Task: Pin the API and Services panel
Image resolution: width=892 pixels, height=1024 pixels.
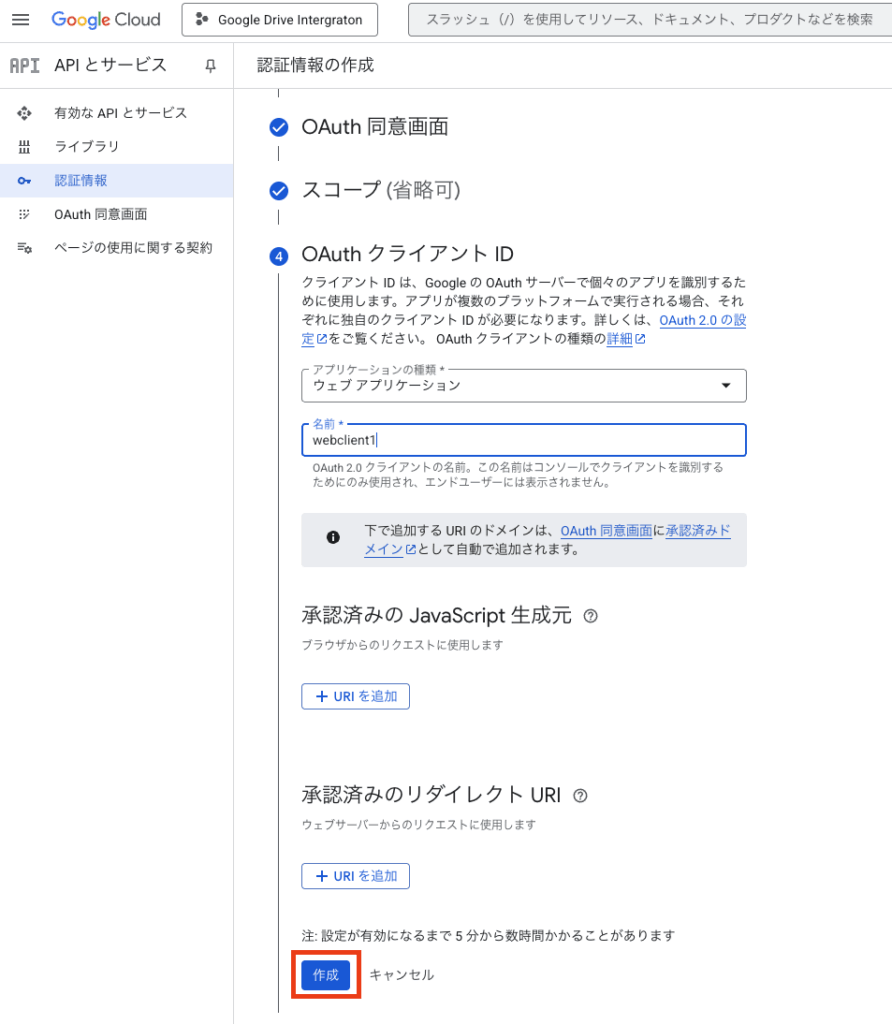Action: [x=210, y=66]
